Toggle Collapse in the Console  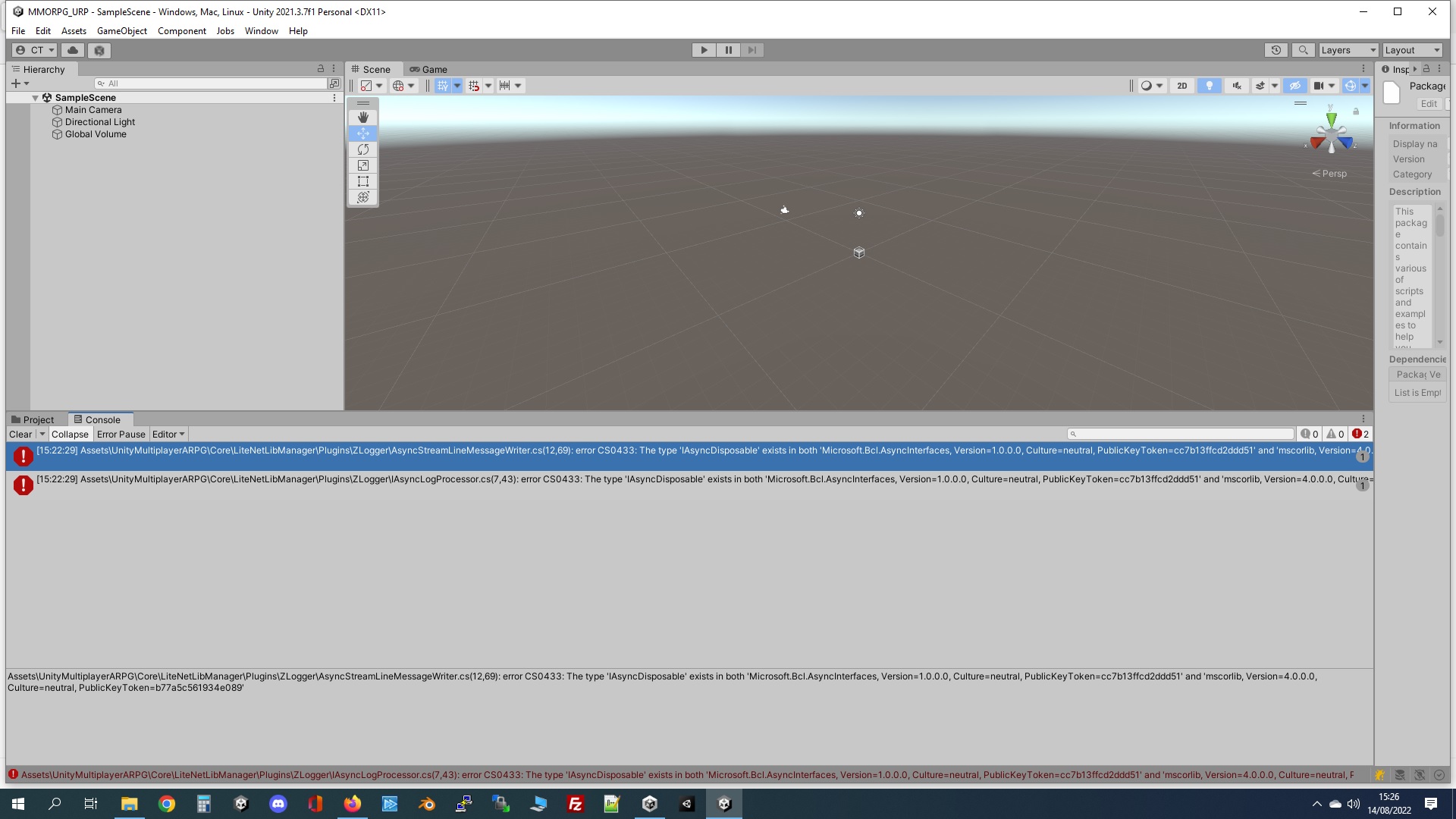70,434
